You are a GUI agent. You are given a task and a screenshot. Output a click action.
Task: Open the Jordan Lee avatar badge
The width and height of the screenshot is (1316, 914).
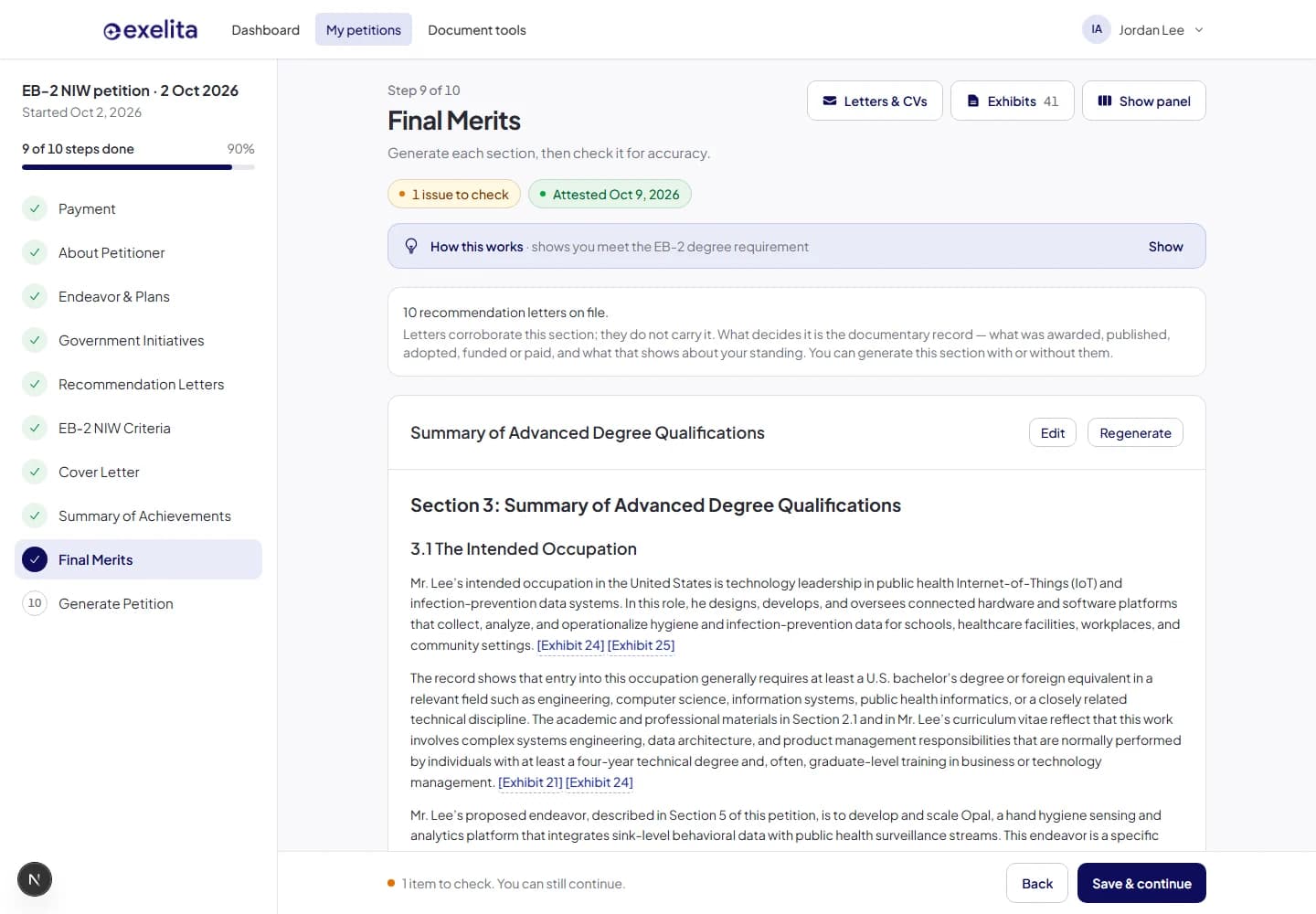(1097, 29)
